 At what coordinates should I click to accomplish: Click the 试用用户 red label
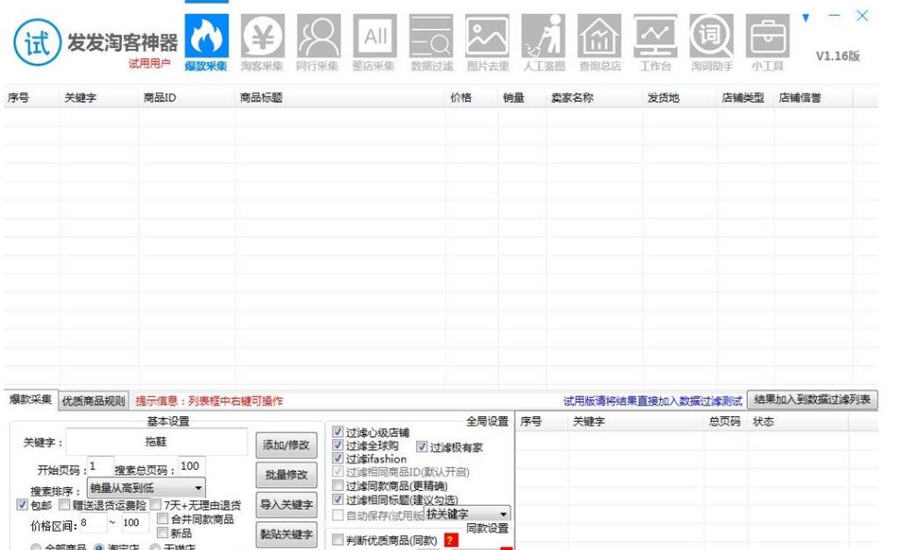click(149, 63)
